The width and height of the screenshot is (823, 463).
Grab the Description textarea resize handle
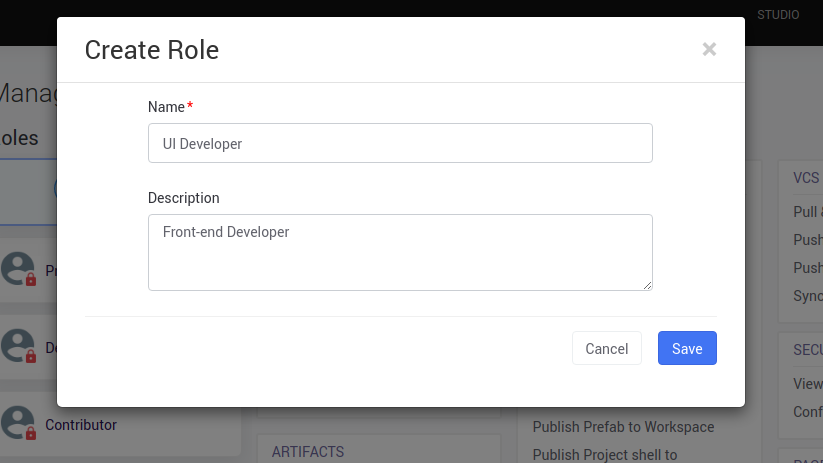(647, 285)
